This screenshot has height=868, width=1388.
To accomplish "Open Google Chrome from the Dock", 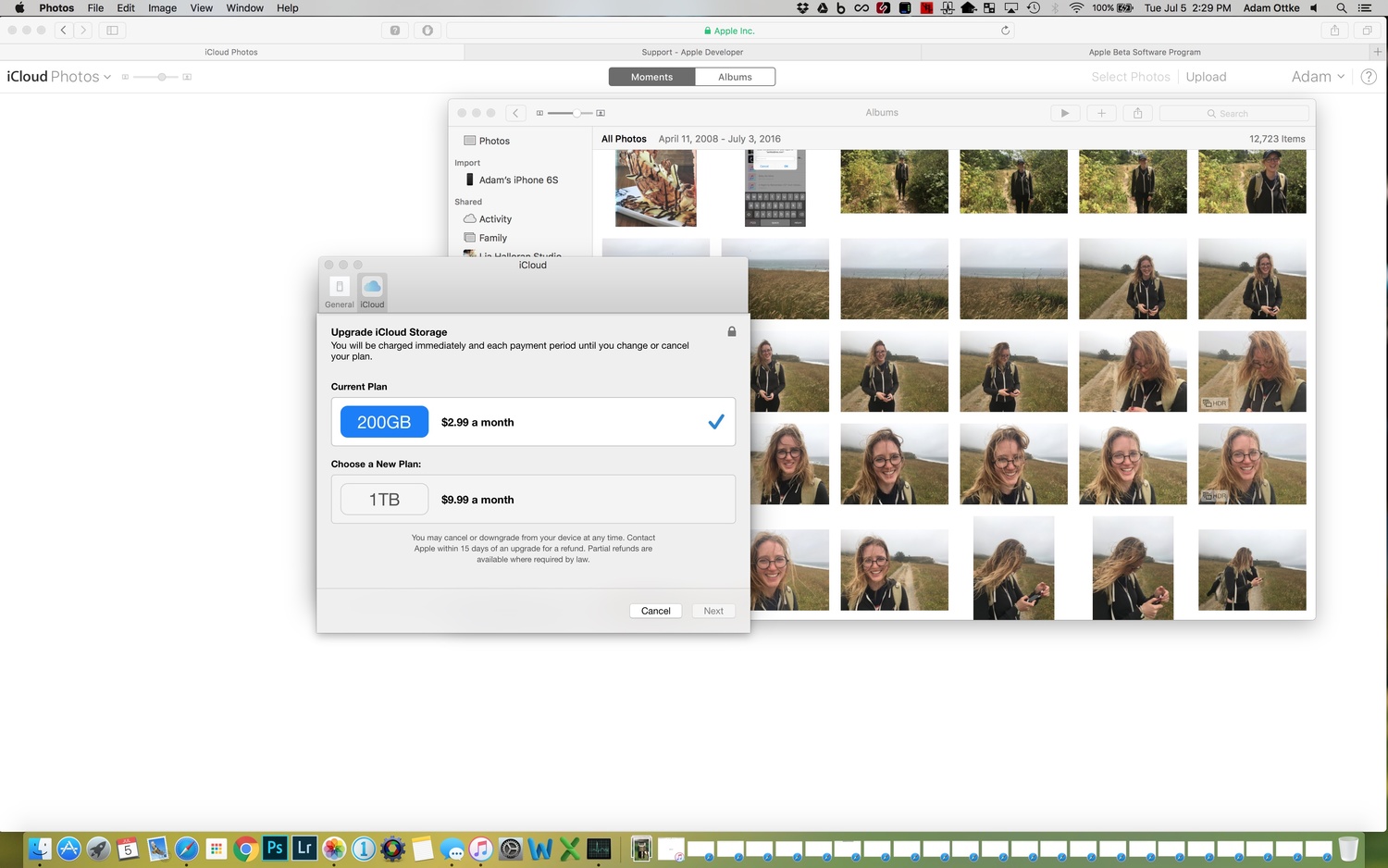I will pyautogui.click(x=245, y=848).
